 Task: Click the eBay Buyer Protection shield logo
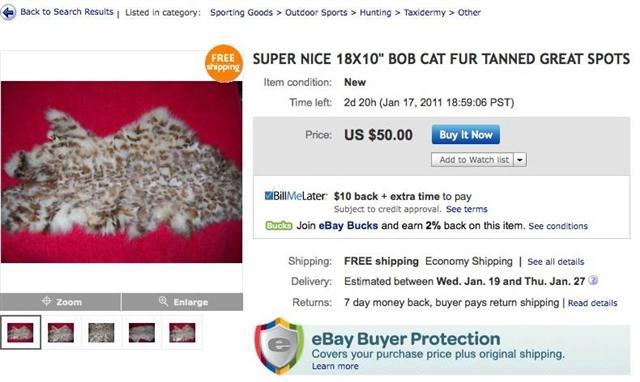point(279,346)
